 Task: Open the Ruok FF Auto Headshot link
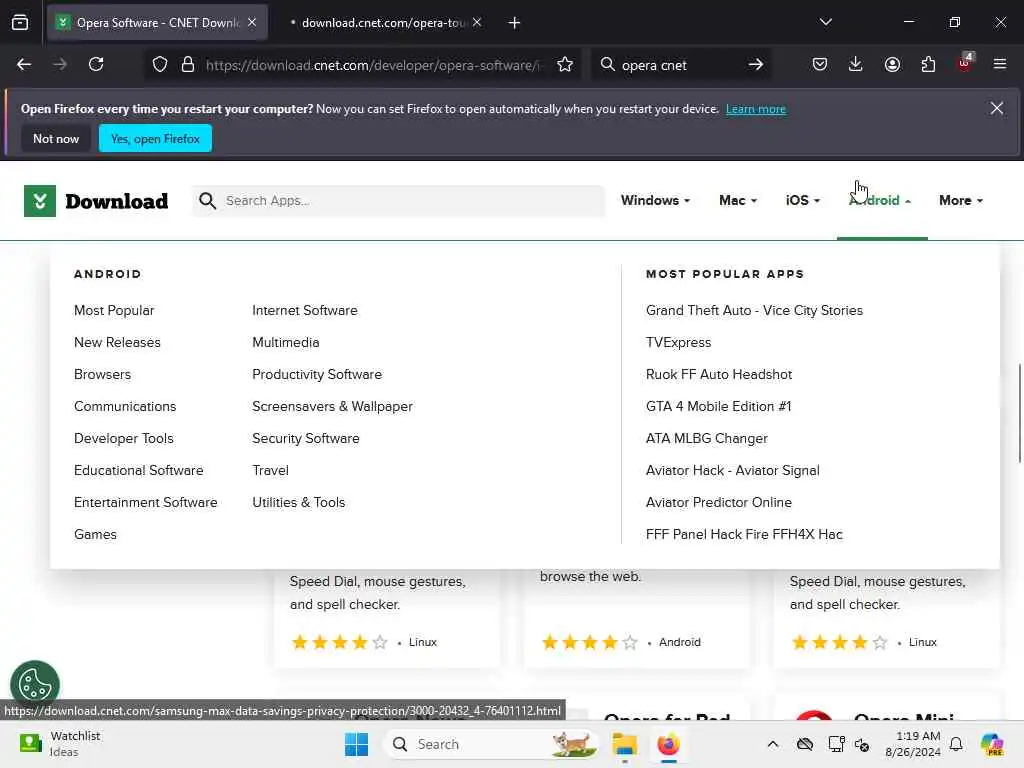719,375
